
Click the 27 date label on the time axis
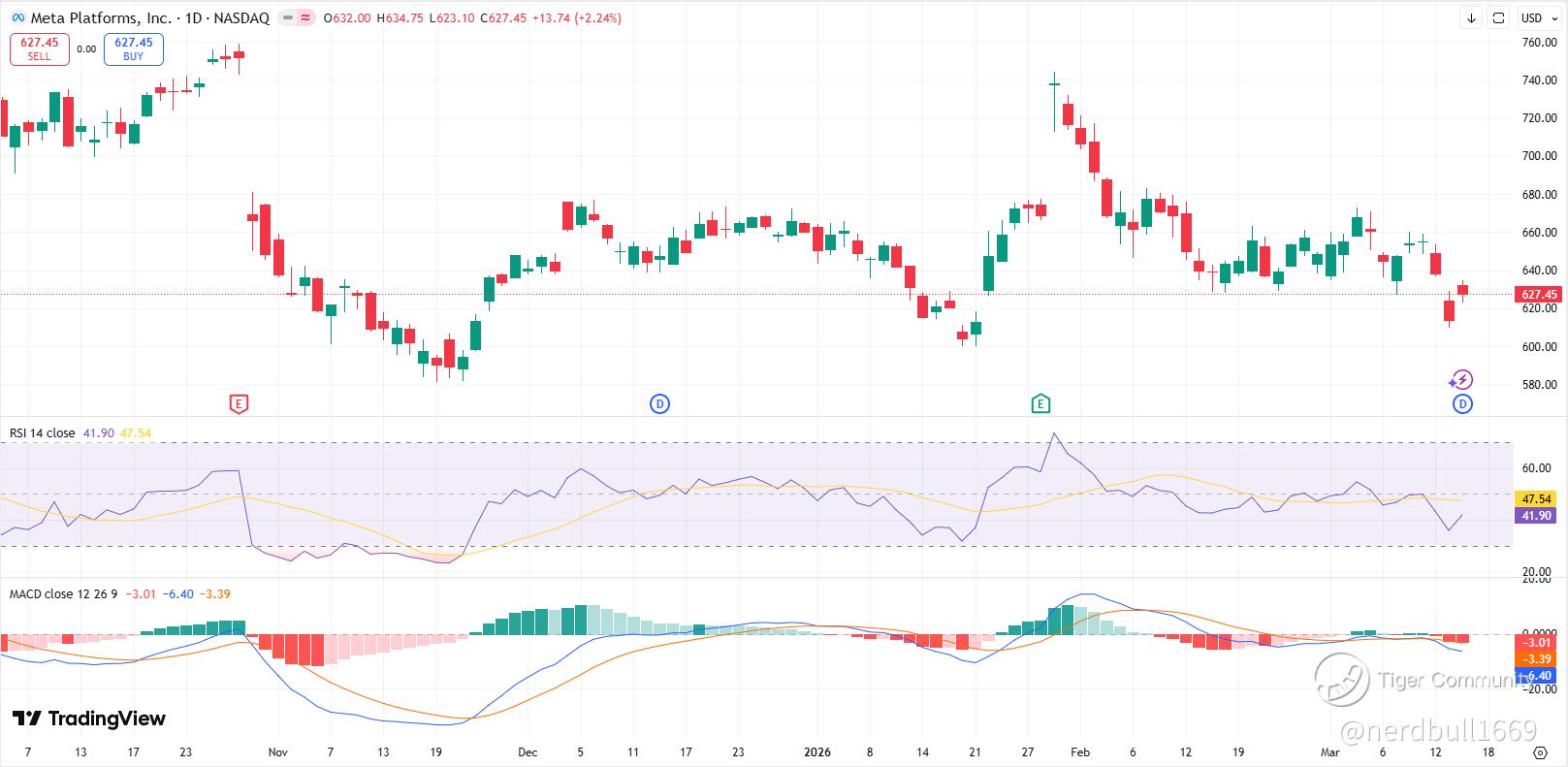(x=1028, y=751)
